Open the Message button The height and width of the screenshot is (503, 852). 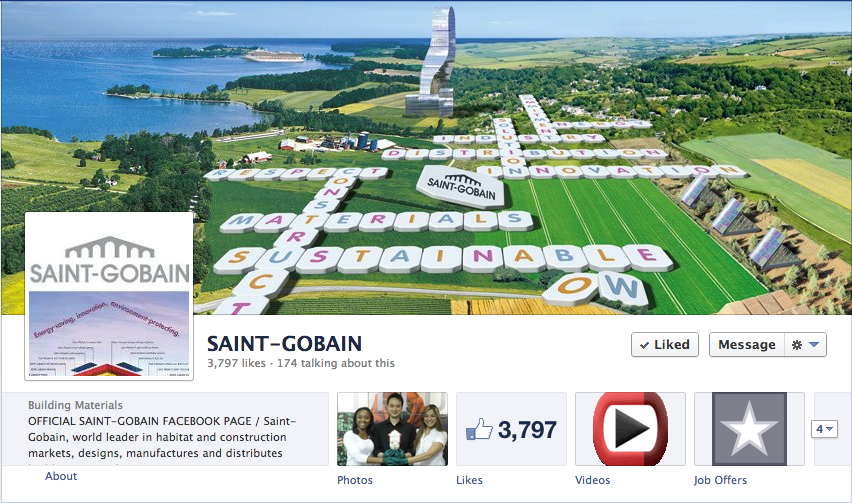click(x=747, y=344)
